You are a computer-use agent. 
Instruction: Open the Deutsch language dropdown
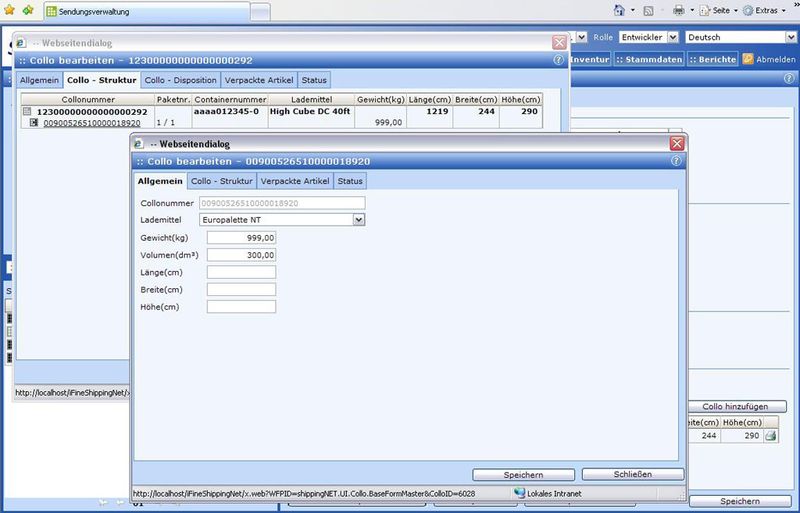(789, 37)
